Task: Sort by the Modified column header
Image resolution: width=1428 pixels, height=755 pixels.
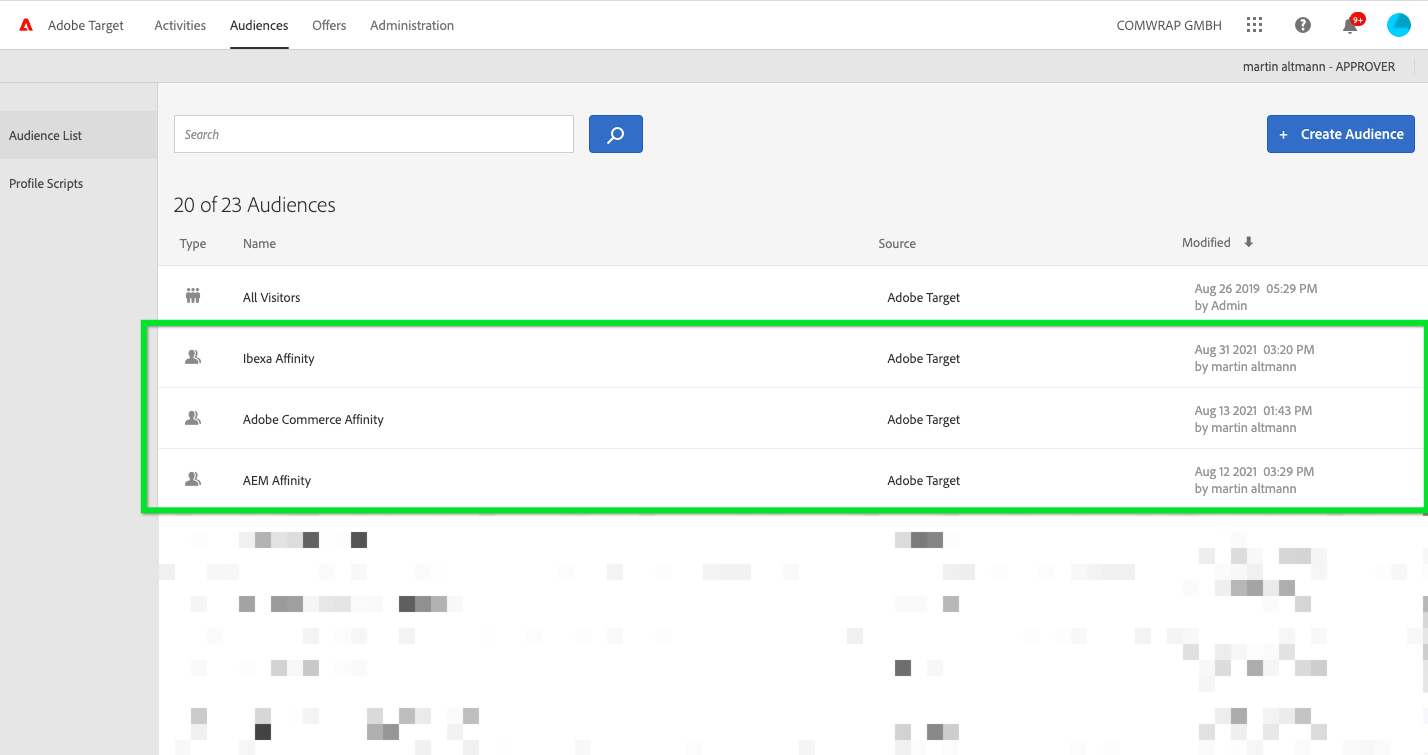Action: (x=1206, y=242)
